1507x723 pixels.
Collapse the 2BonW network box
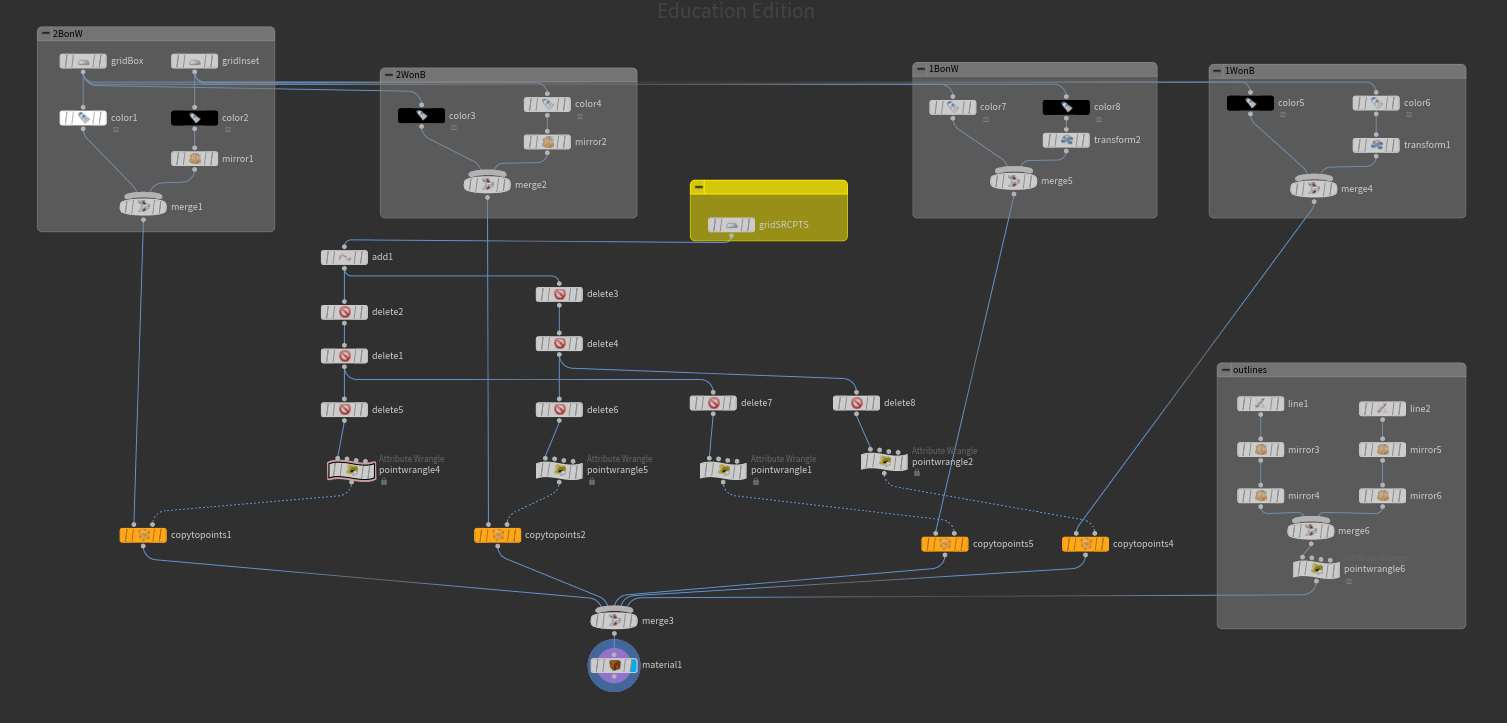45,34
